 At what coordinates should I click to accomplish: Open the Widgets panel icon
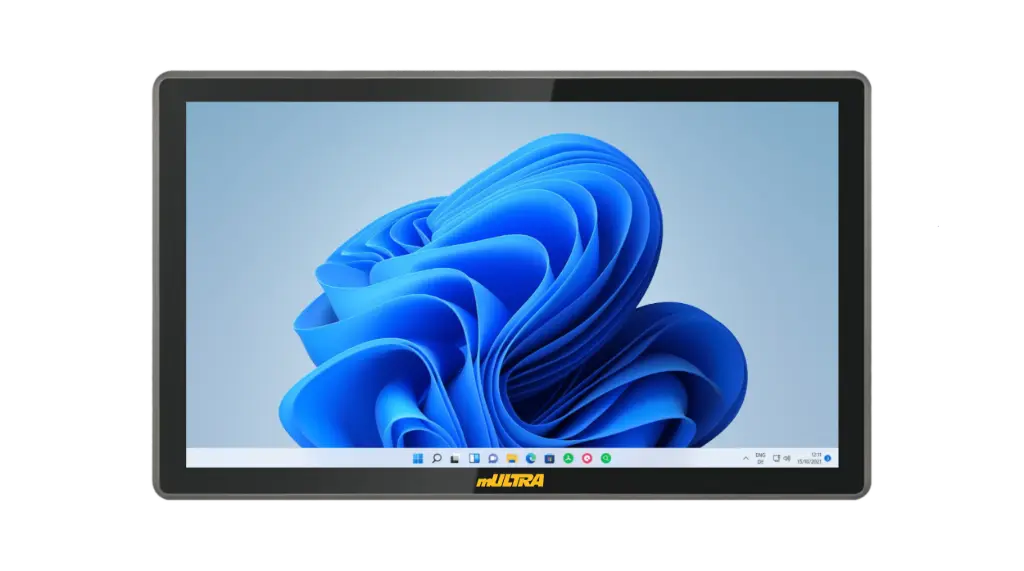[x=474, y=459]
